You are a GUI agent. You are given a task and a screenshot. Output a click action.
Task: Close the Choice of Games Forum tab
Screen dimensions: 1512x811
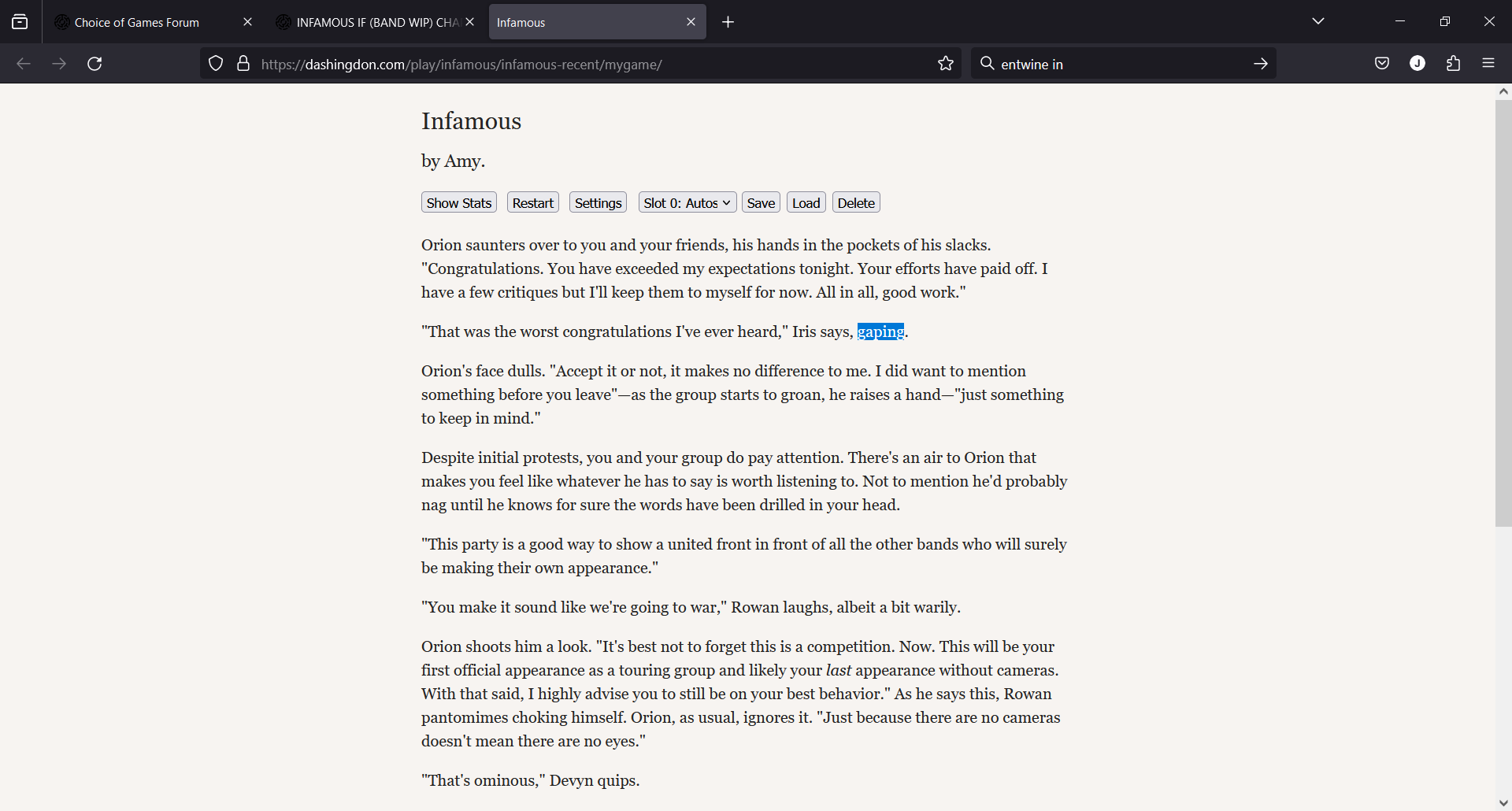tap(247, 22)
